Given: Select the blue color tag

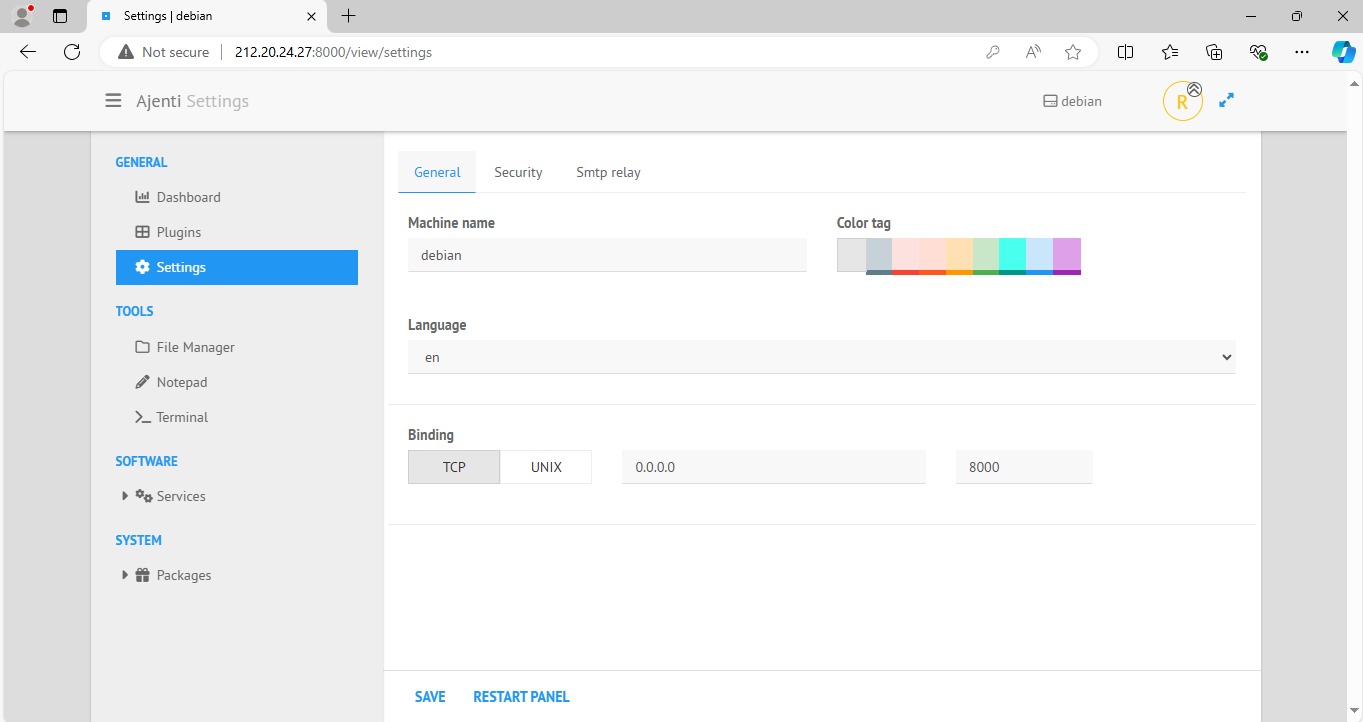Looking at the screenshot, I should pyautogui.click(x=1039, y=256).
